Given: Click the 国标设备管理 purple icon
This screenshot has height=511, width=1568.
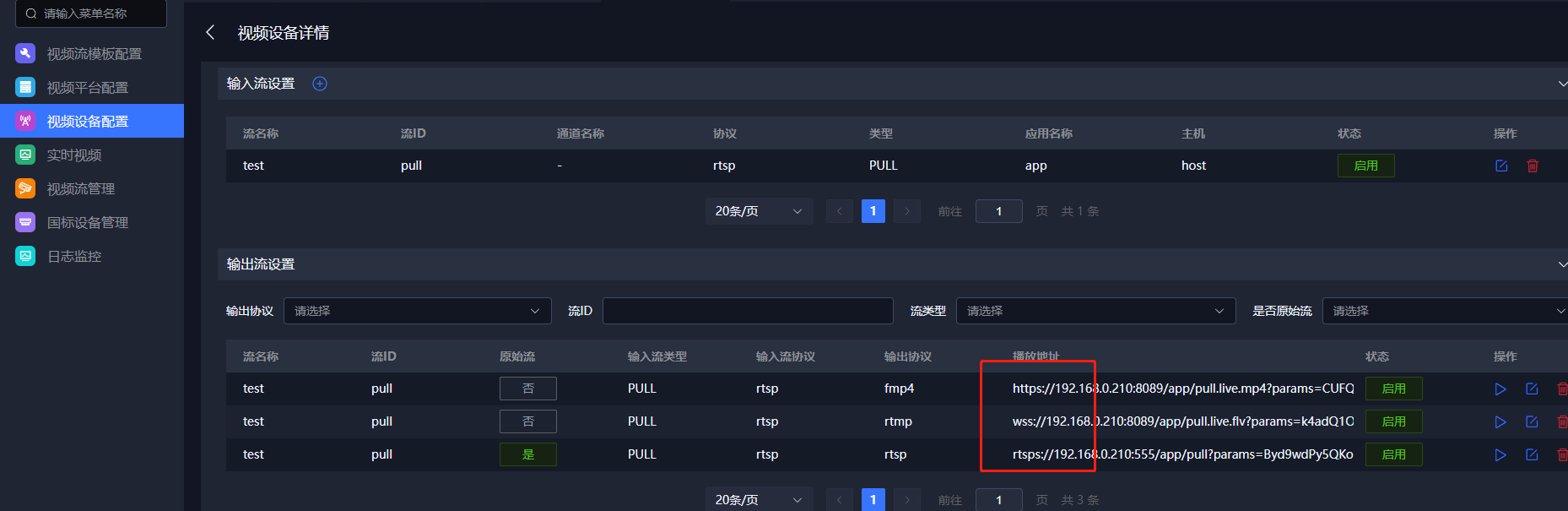Looking at the screenshot, I should coord(25,222).
